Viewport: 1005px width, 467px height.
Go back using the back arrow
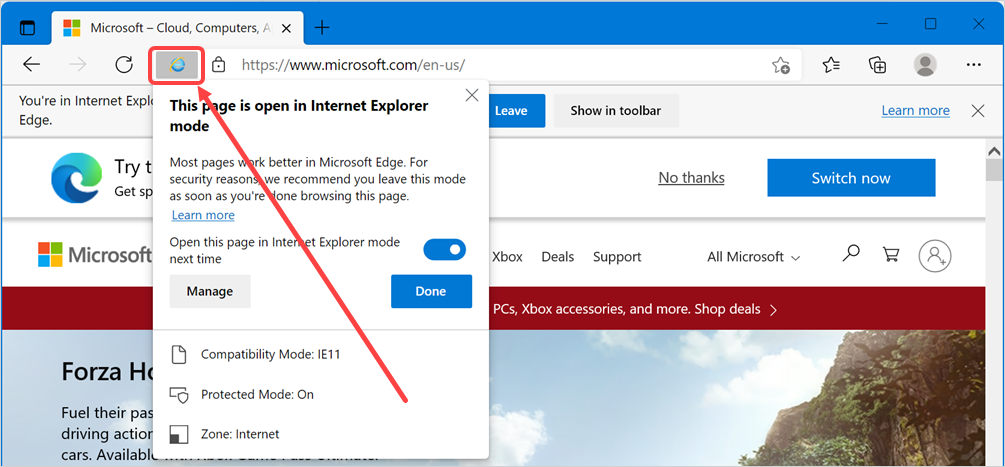32,65
